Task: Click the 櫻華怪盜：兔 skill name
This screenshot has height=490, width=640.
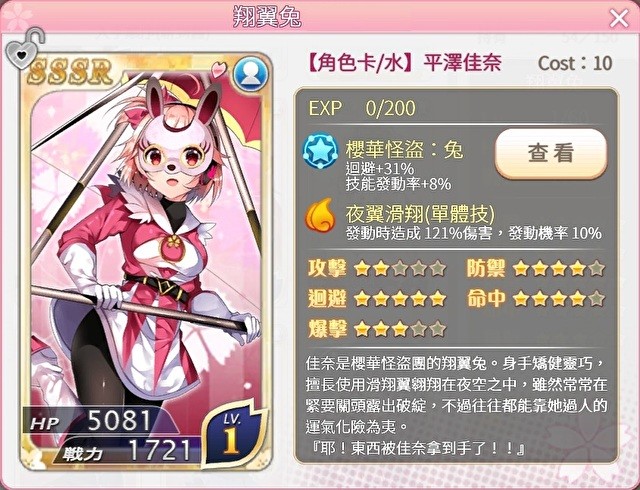Action: 404,149
